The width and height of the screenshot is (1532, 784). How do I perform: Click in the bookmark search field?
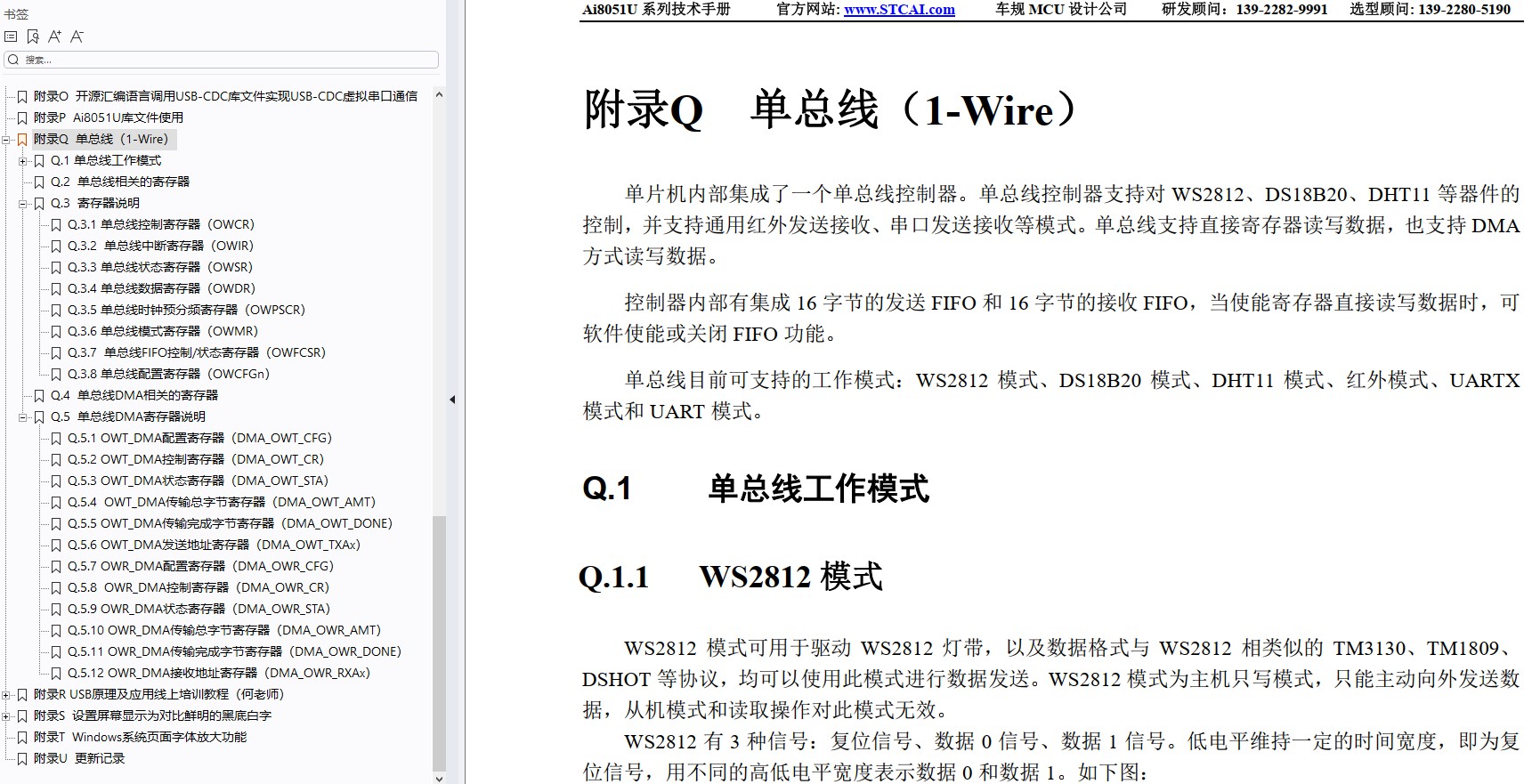coord(222,60)
